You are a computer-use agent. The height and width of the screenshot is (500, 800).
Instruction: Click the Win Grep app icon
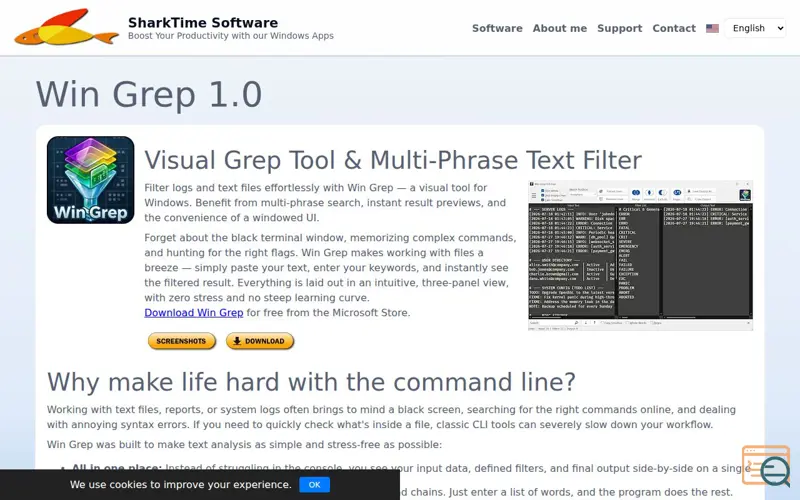coord(90,180)
